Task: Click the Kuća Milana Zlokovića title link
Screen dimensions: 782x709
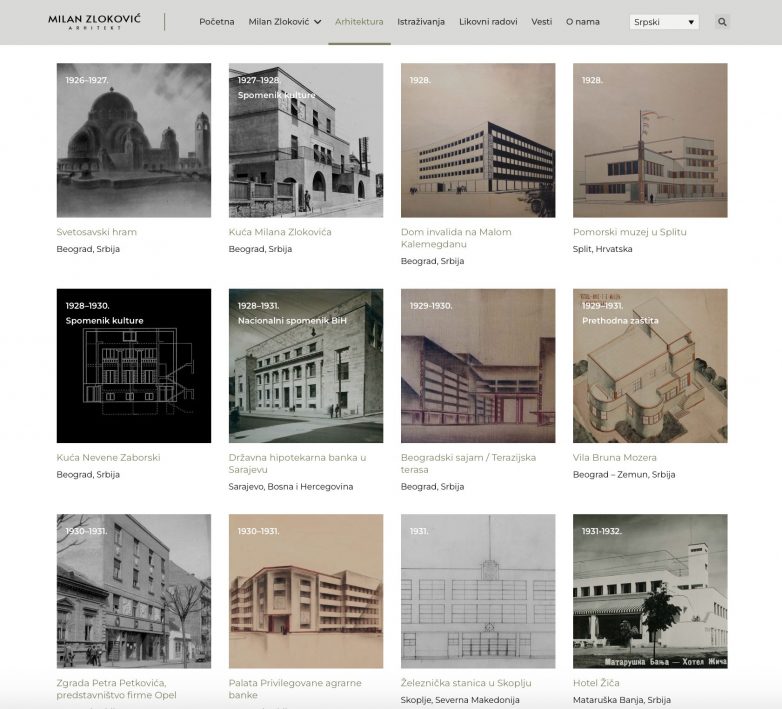Action: [280, 232]
